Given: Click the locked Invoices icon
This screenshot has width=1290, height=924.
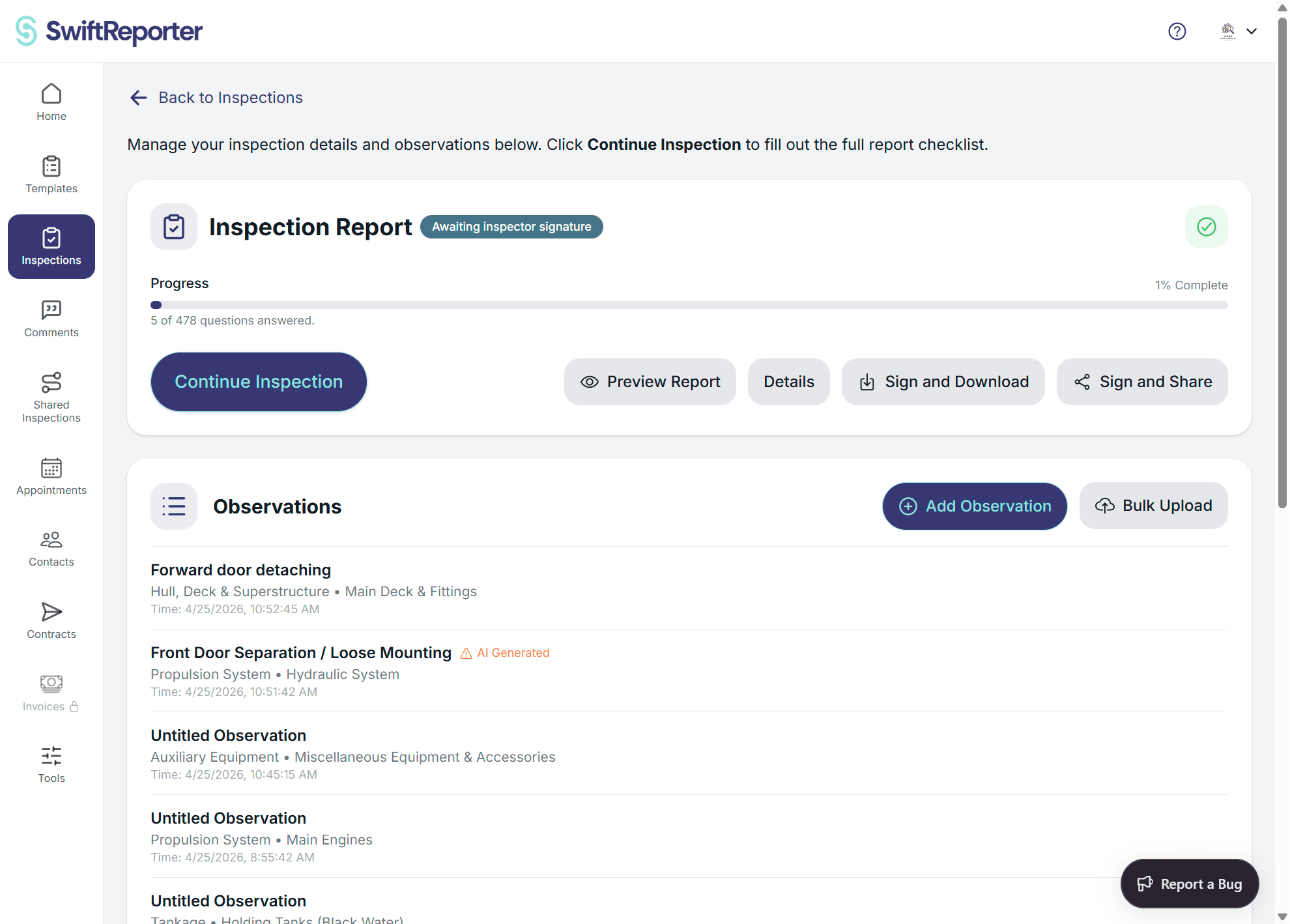Looking at the screenshot, I should coord(51,684).
